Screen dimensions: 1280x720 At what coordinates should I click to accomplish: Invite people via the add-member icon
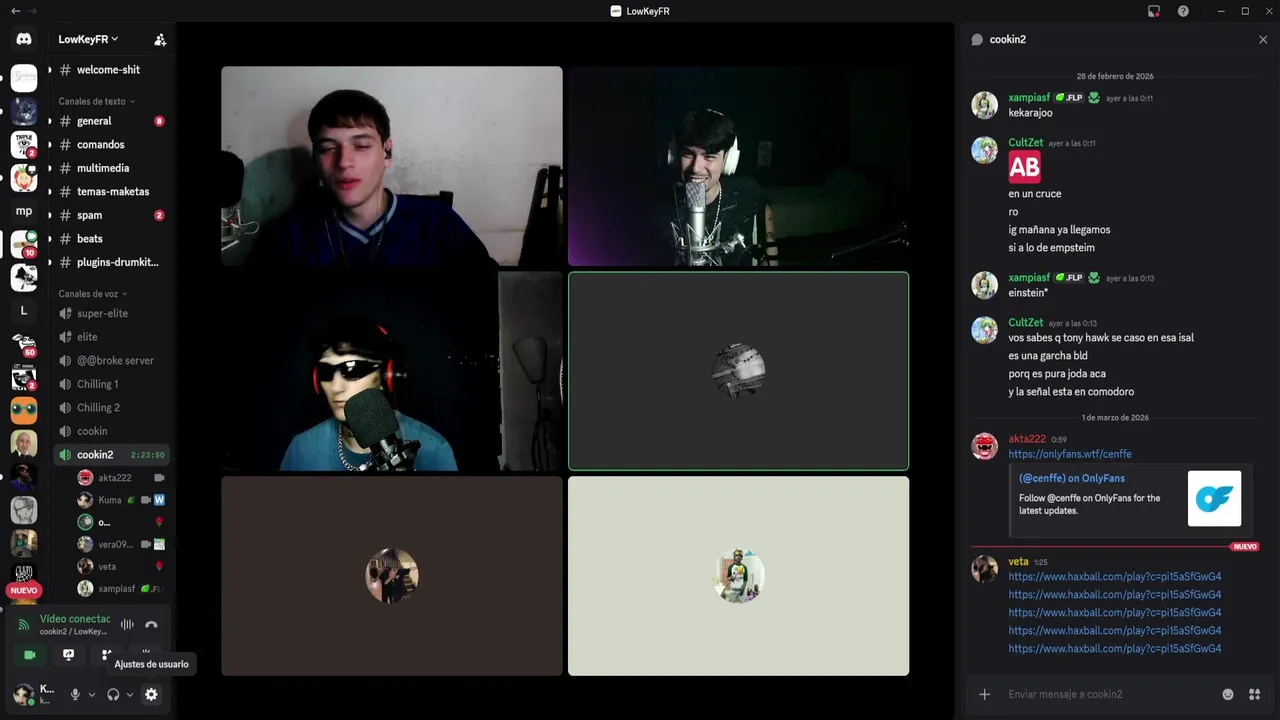tap(160, 40)
